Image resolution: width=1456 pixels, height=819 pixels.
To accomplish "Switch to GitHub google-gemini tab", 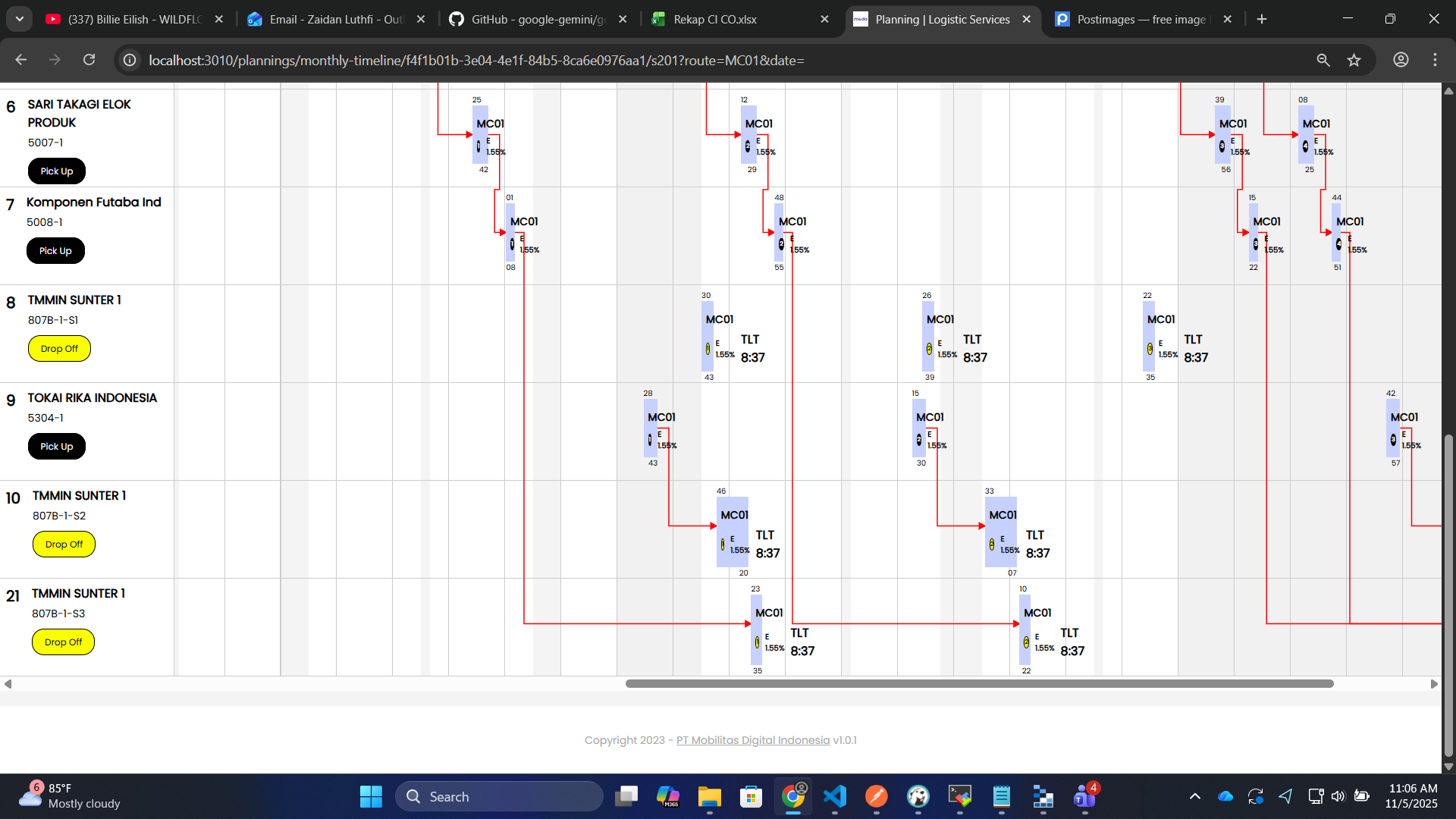I will click(537, 20).
